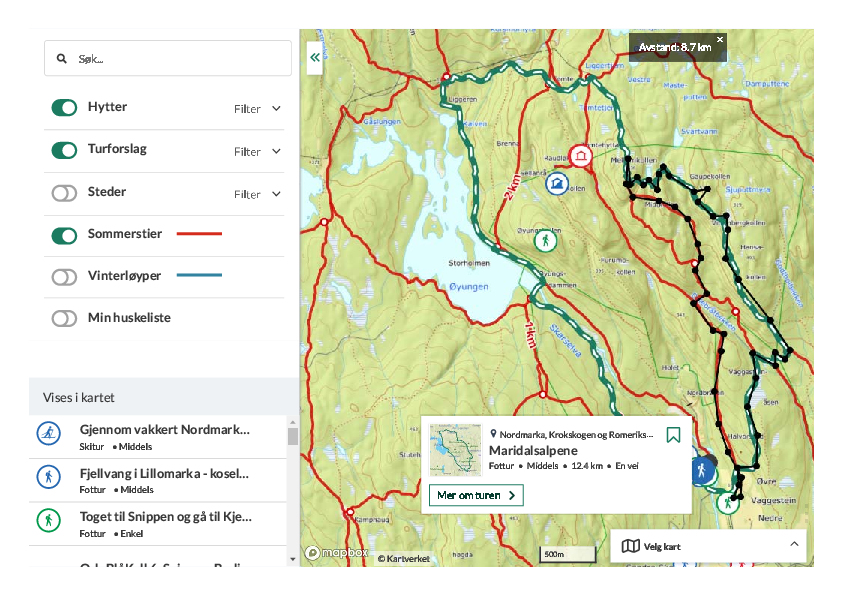Click the red cabin marker on map
842x595 pixels.
(580, 156)
